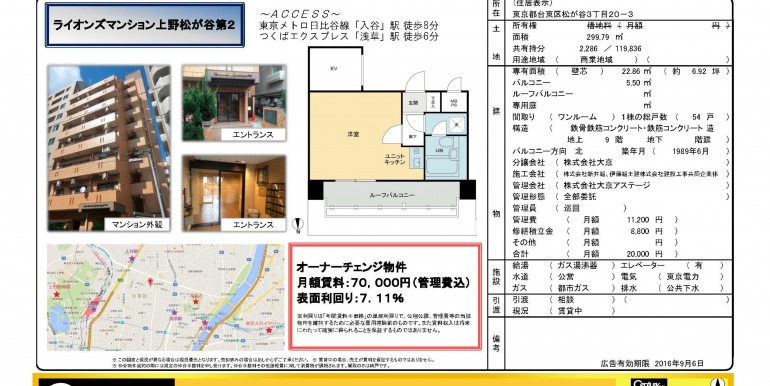Click the red star near 上野動物園
The width and height of the screenshot is (770, 386).
pos(57,294)
